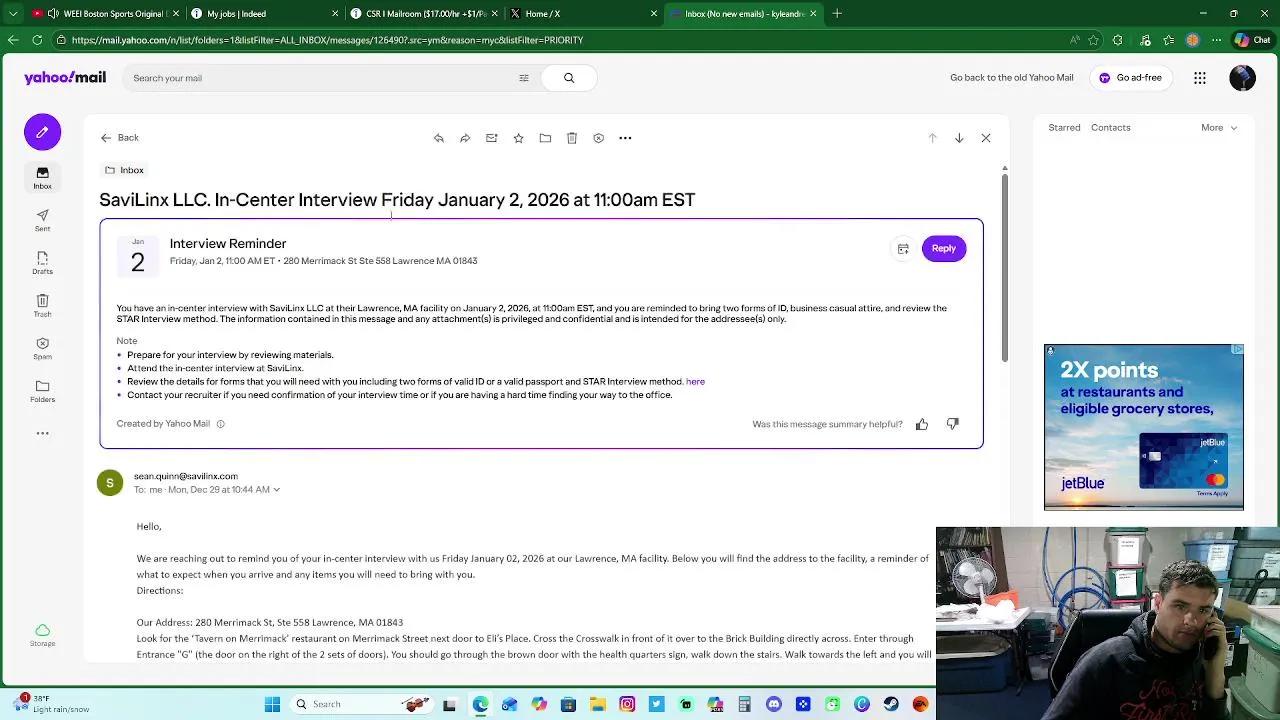Move message to folder icon
The width and height of the screenshot is (1280, 720).
point(545,138)
